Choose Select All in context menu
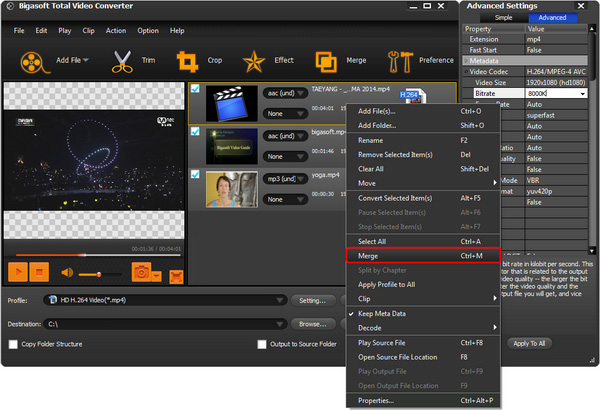The width and height of the screenshot is (600, 410). (423, 241)
